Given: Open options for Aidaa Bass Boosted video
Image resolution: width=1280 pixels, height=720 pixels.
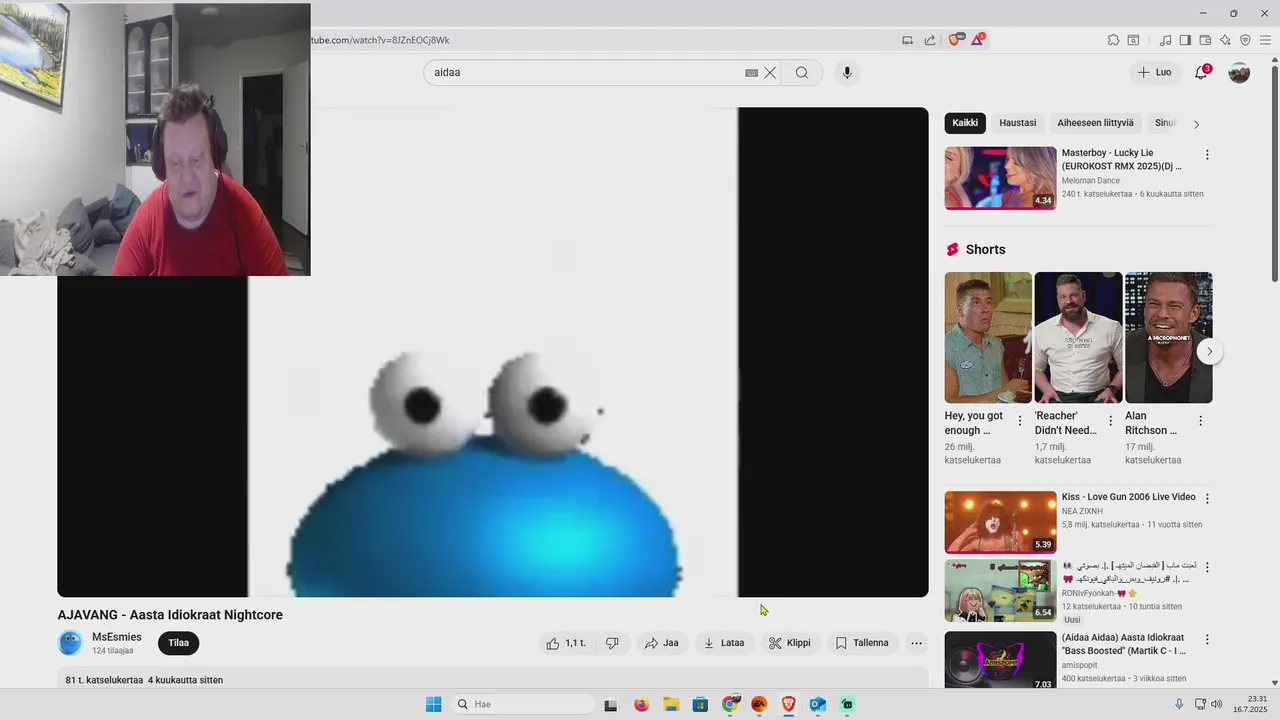Looking at the screenshot, I should coord(1207,639).
